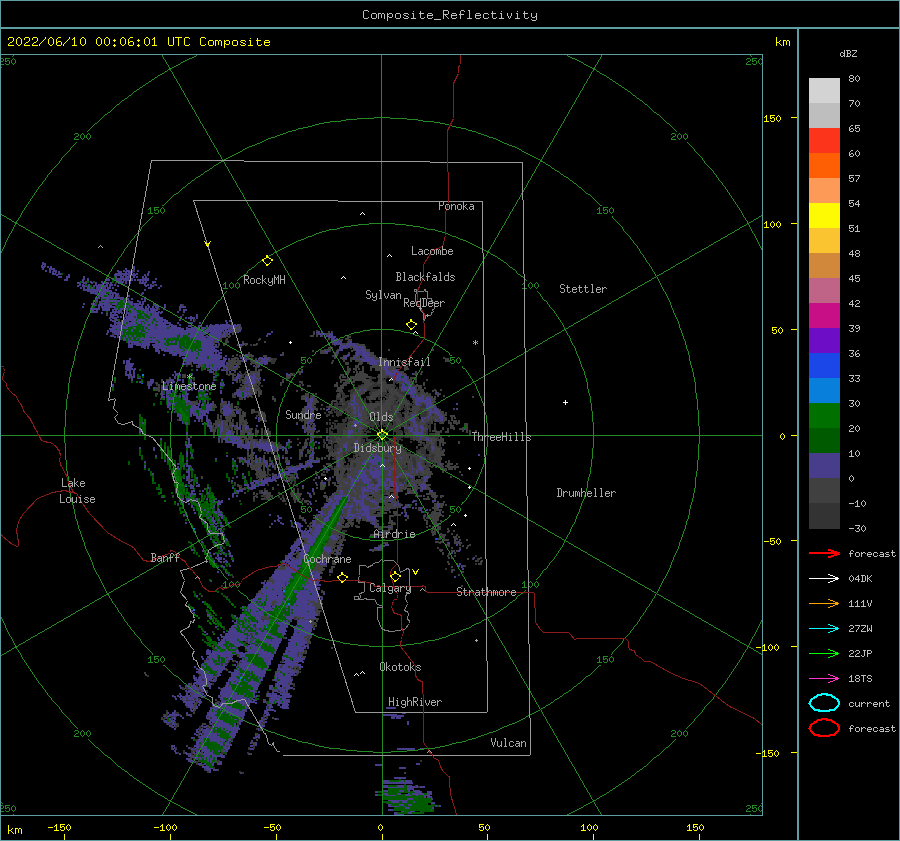Select the purple 39–36 dBZ color swatch
This screenshot has width=900, height=841.
824,341
